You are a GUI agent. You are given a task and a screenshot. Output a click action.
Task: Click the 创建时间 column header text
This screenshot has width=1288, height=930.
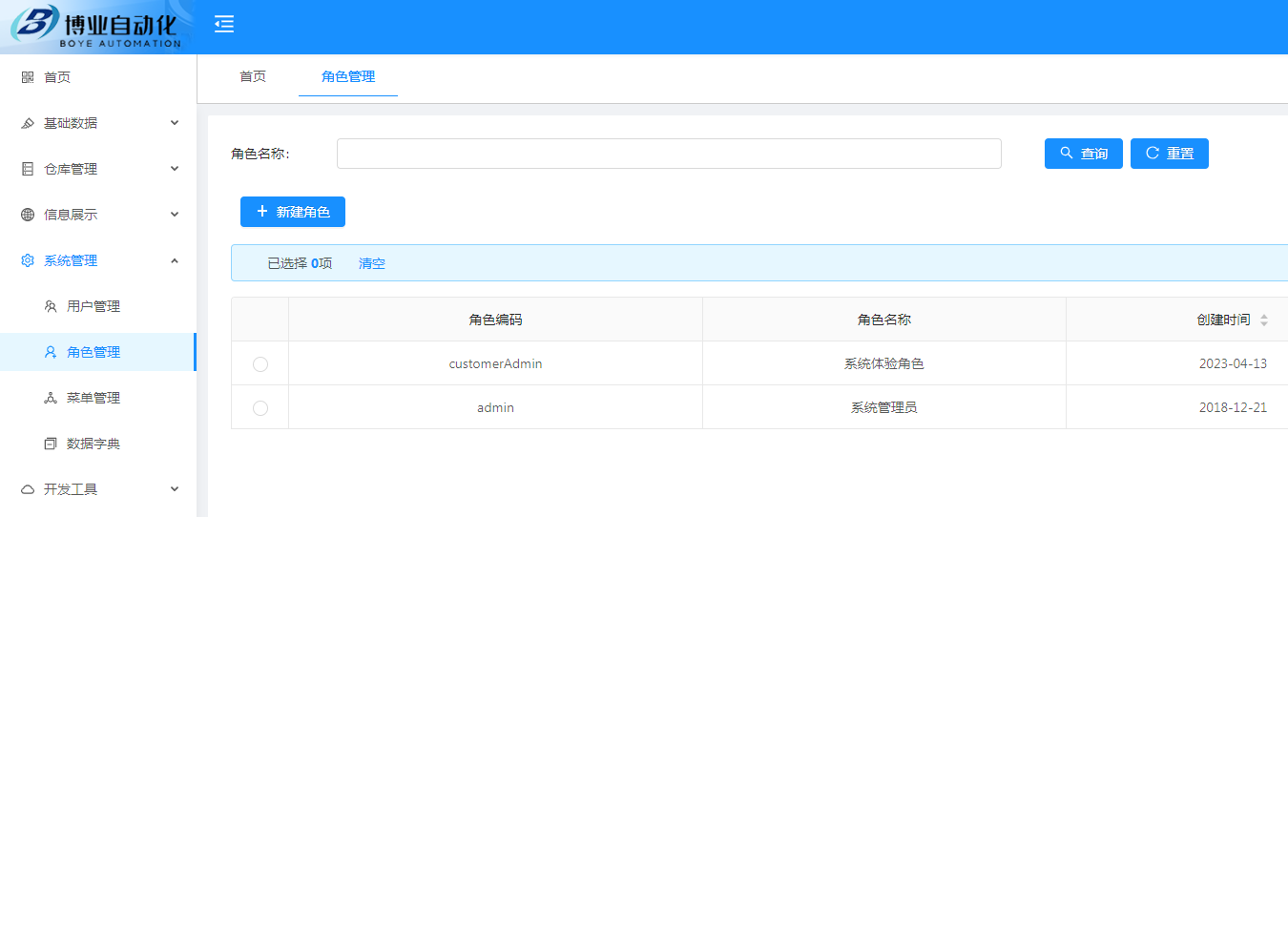pyautogui.click(x=1223, y=320)
